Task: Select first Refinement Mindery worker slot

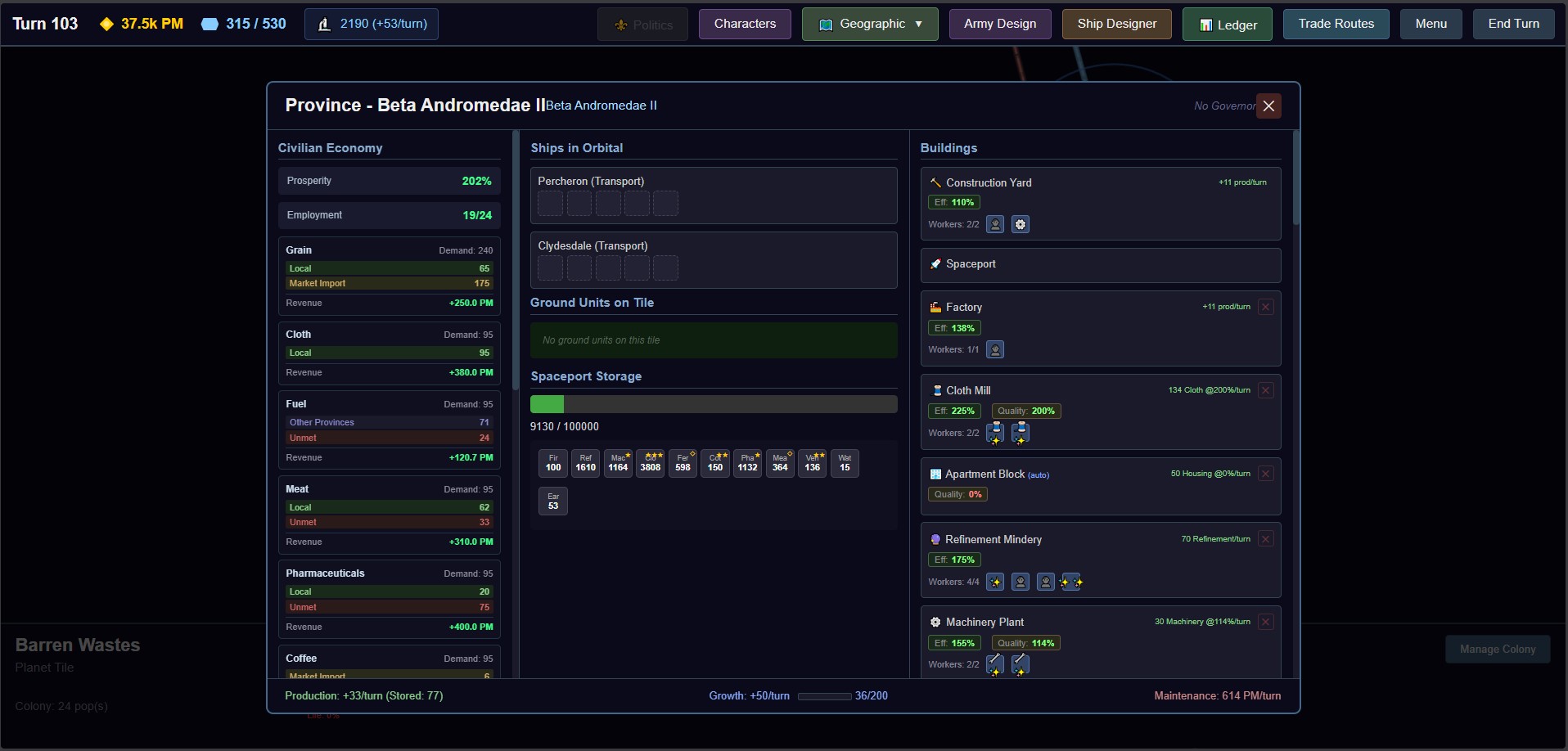Action: [995, 582]
